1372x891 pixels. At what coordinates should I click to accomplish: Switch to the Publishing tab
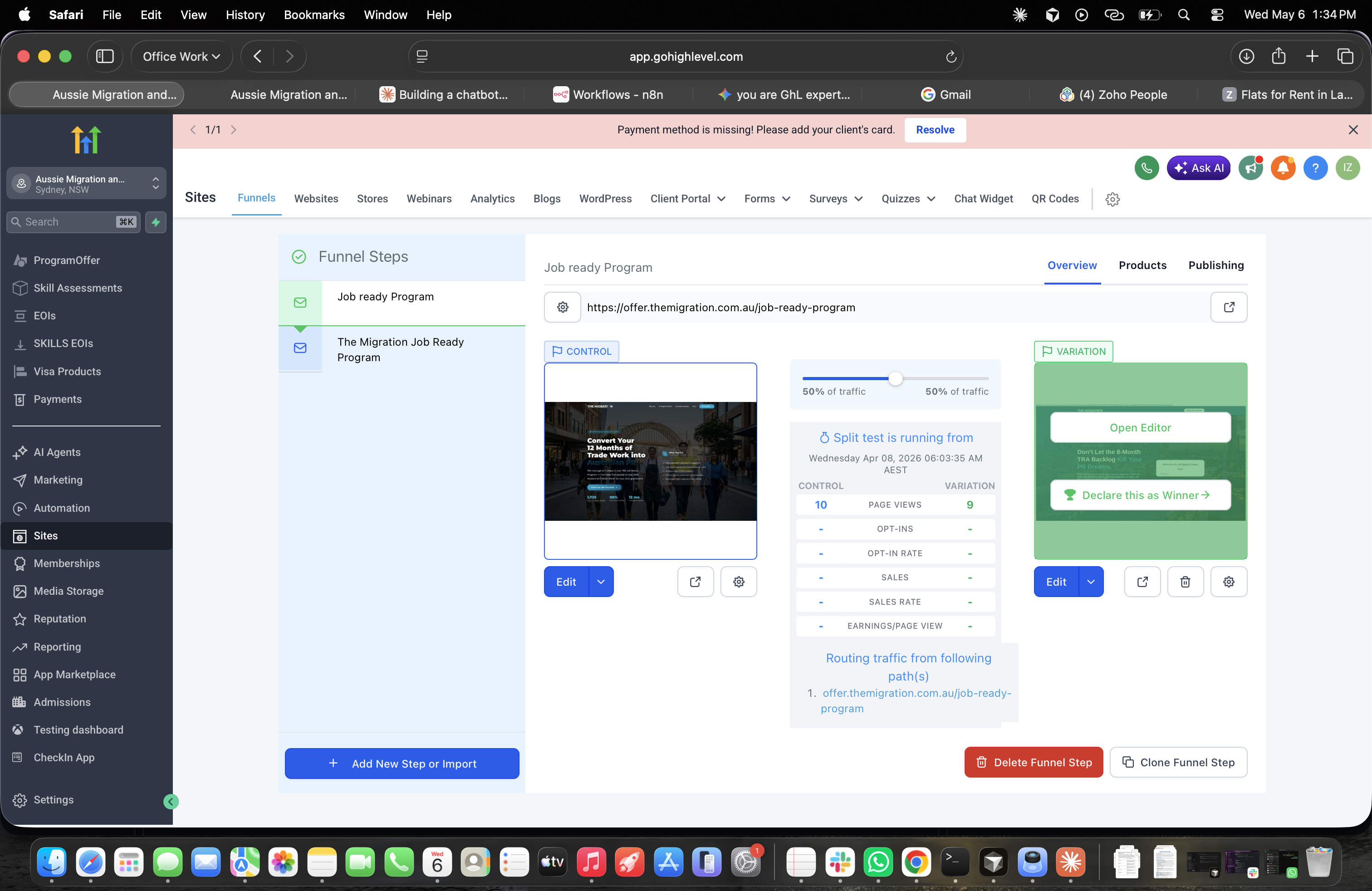click(x=1216, y=265)
